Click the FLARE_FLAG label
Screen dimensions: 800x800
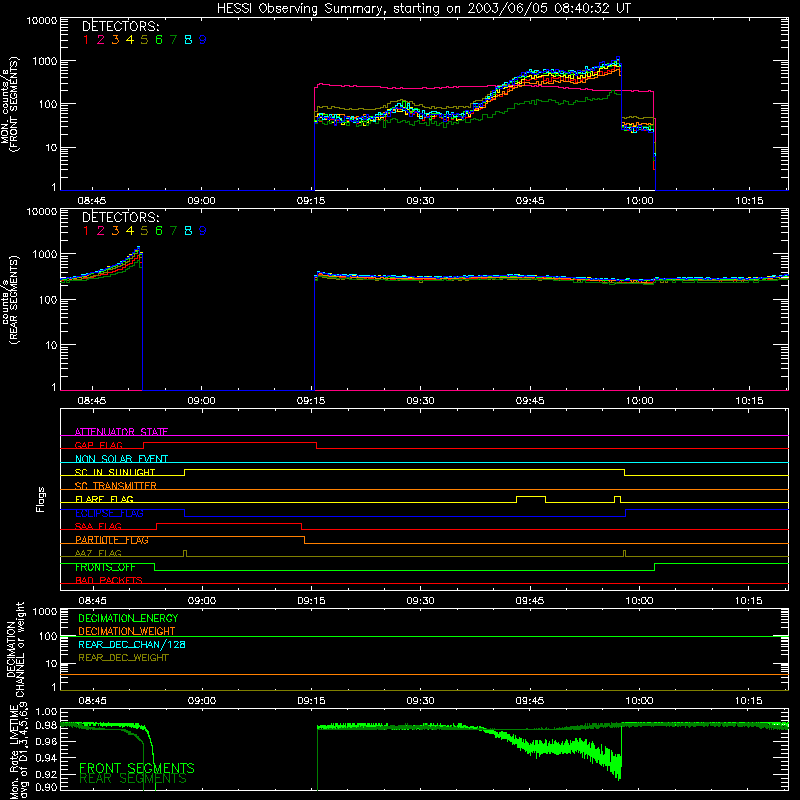pyautogui.click(x=104, y=499)
